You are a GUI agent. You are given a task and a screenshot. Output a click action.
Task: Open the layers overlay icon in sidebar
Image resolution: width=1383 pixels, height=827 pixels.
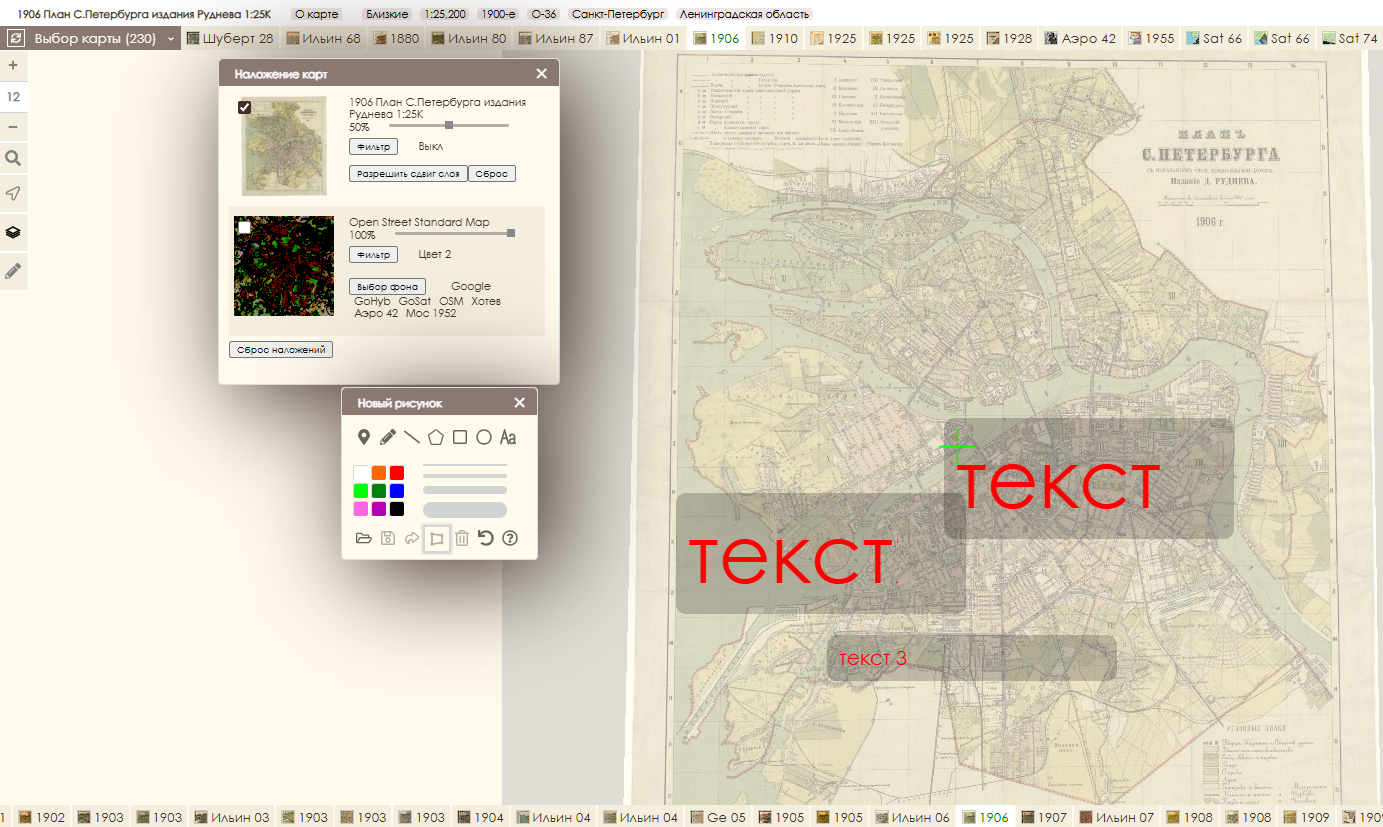pyautogui.click(x=13, y=232)
